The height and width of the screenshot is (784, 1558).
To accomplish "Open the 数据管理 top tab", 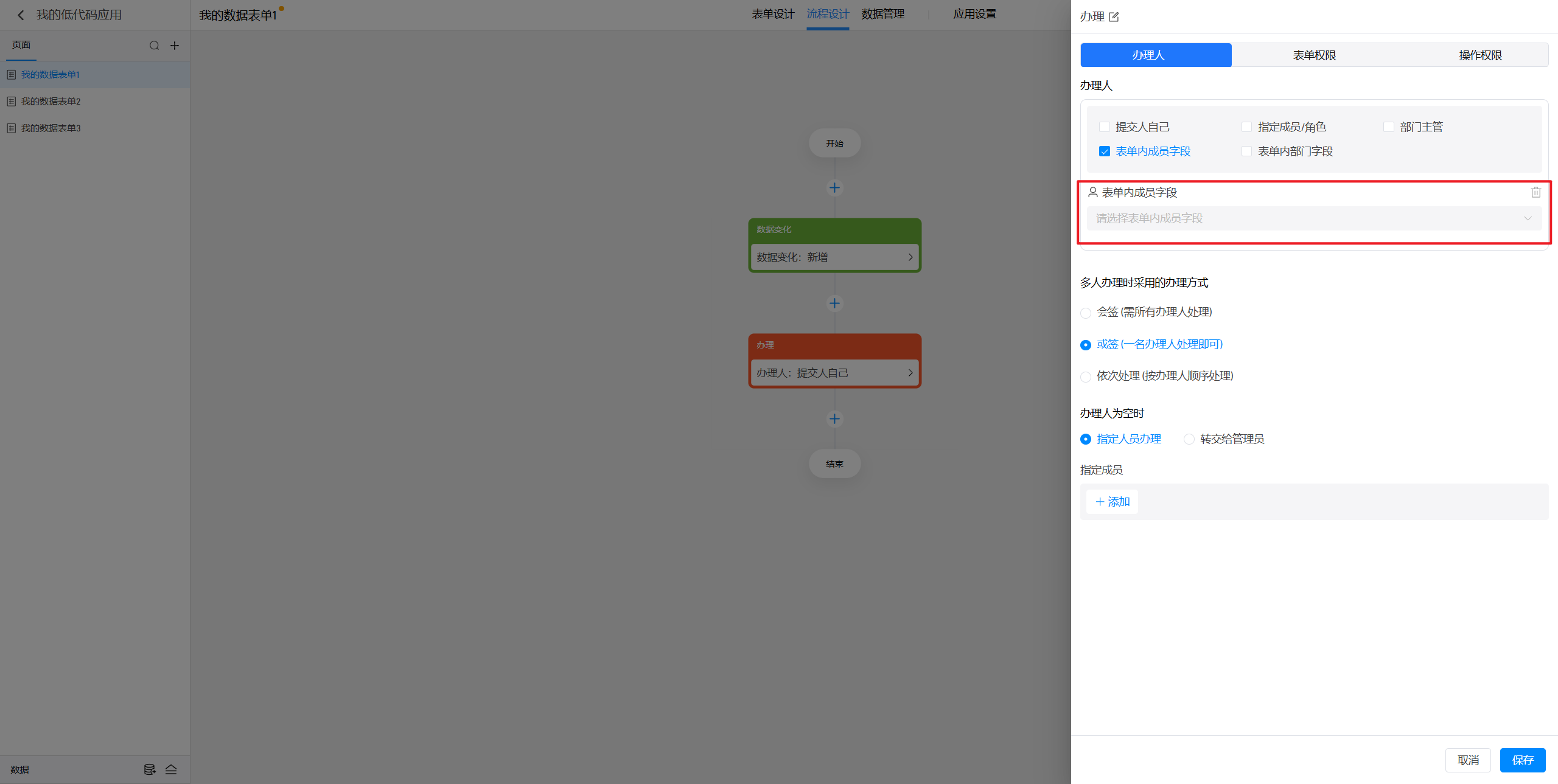I will coord(882,14).
